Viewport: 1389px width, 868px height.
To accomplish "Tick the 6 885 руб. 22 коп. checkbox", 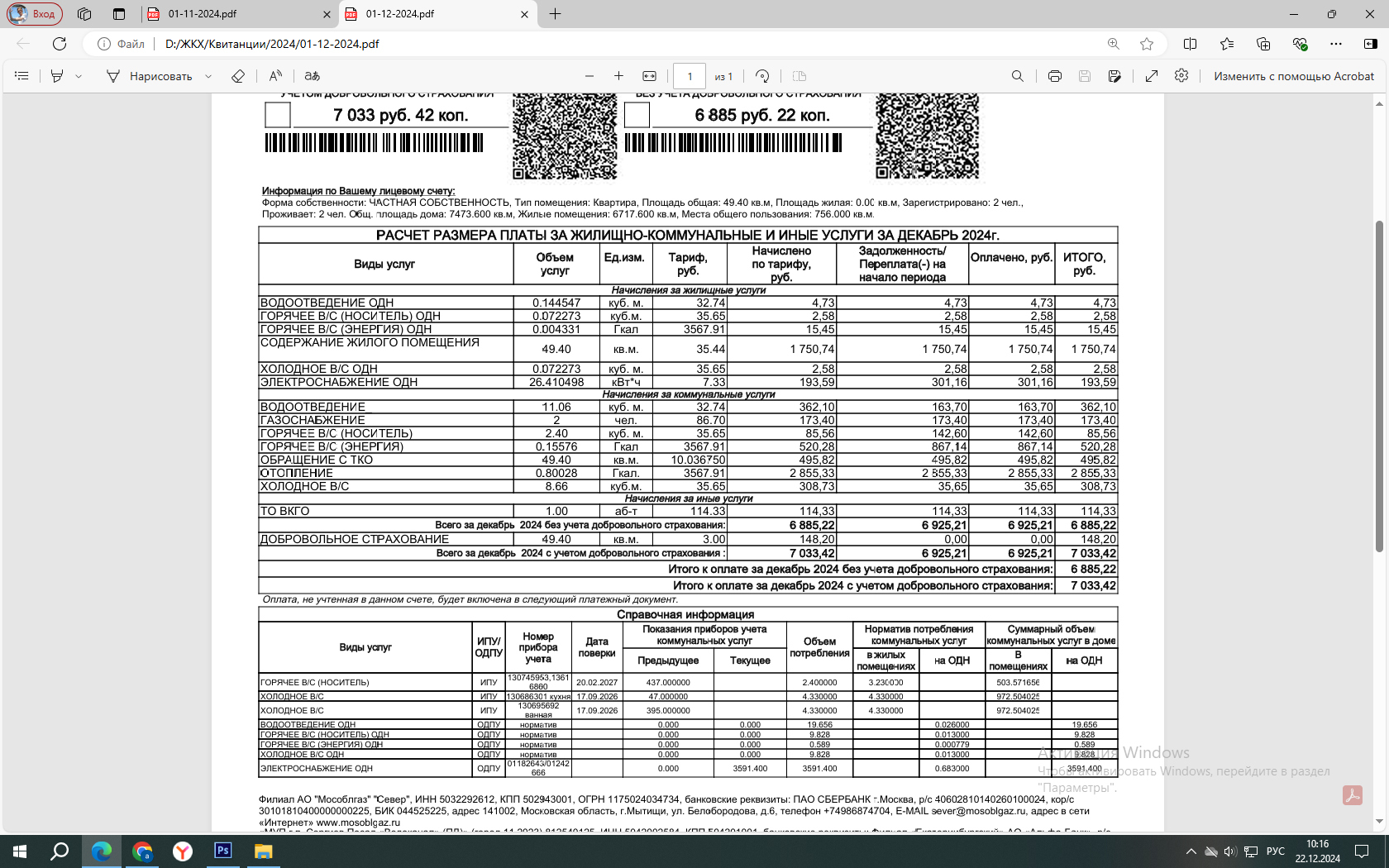I will [x=637, y=114].
